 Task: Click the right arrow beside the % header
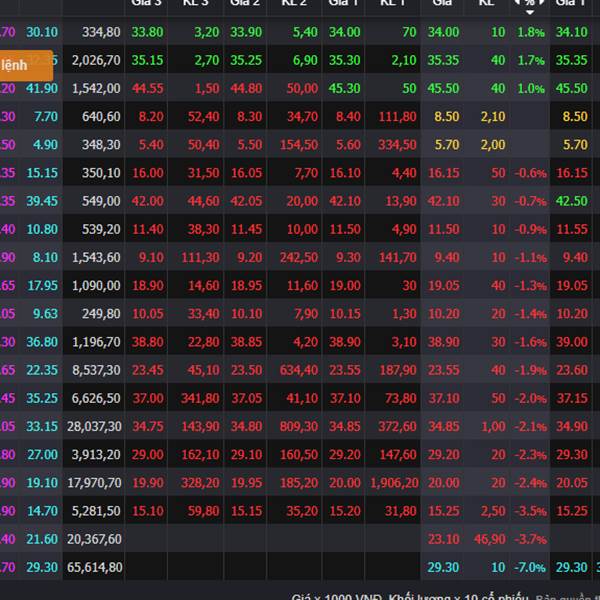click(x=542, y=2)
